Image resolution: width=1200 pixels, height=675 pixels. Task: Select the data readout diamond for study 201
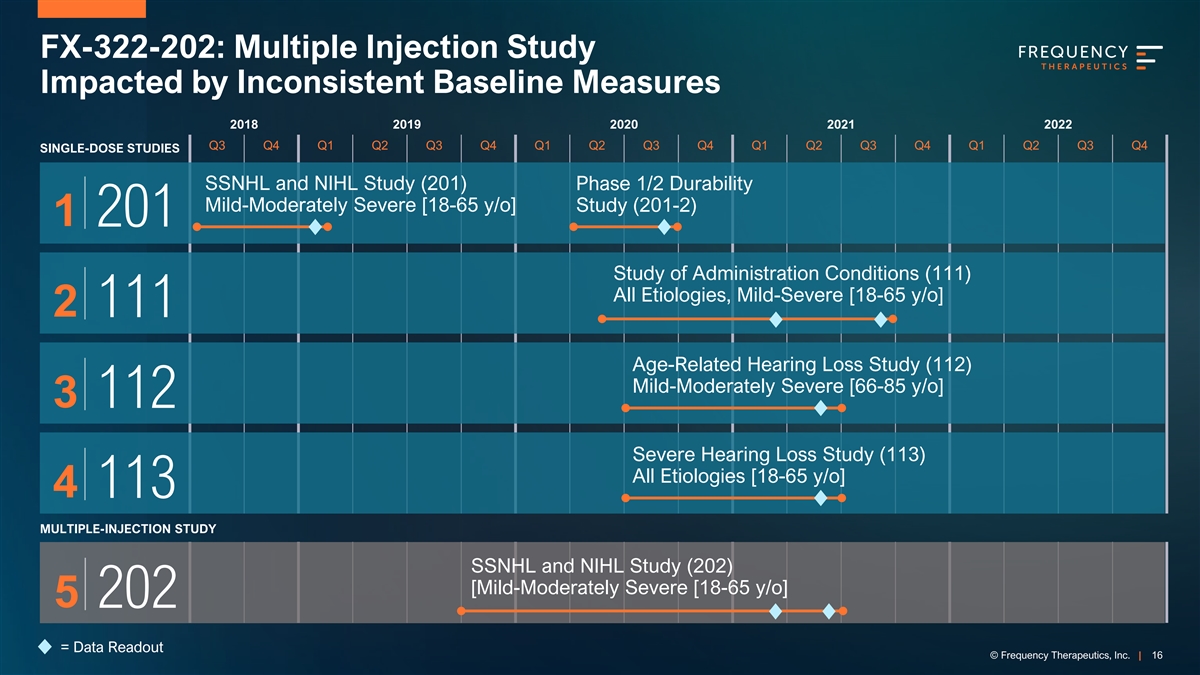click(315, 227)
